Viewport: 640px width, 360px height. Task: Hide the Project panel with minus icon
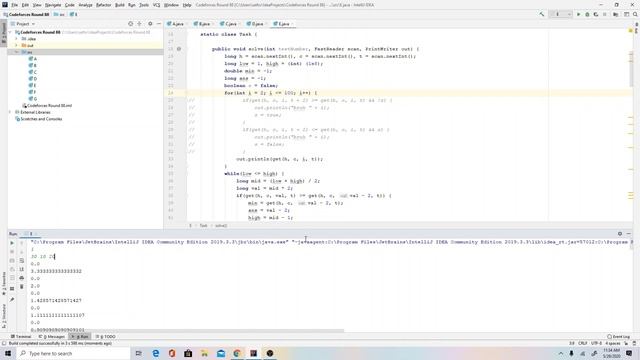[159, 24]
